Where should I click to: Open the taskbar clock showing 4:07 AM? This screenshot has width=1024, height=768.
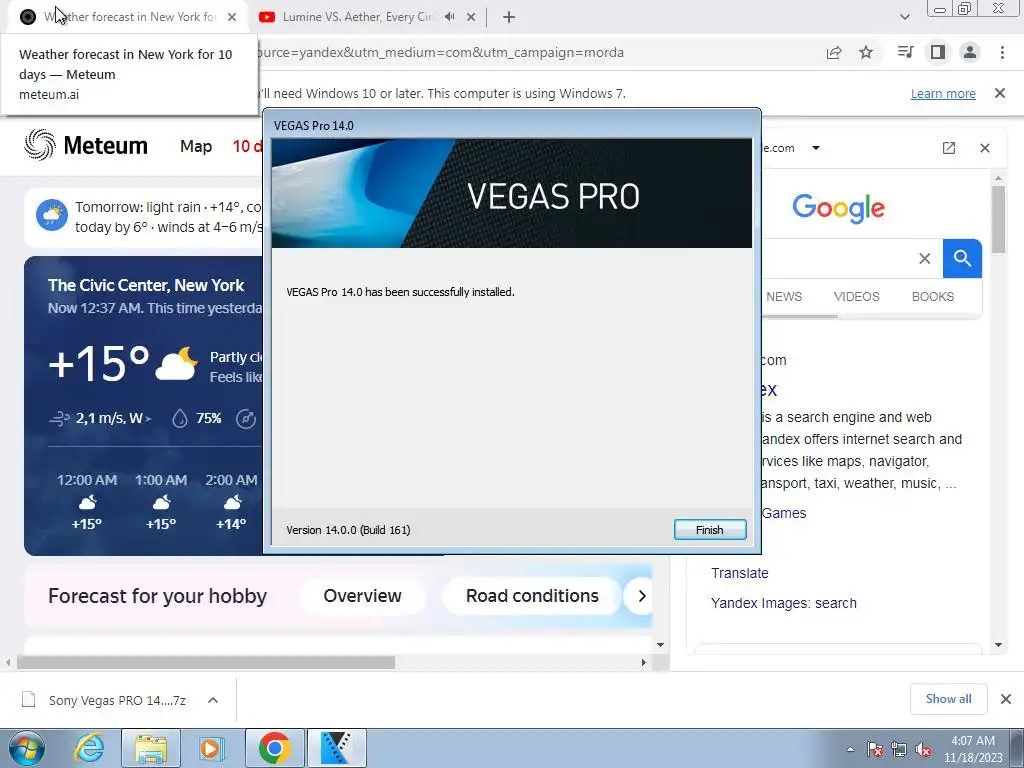pos(972,749)
